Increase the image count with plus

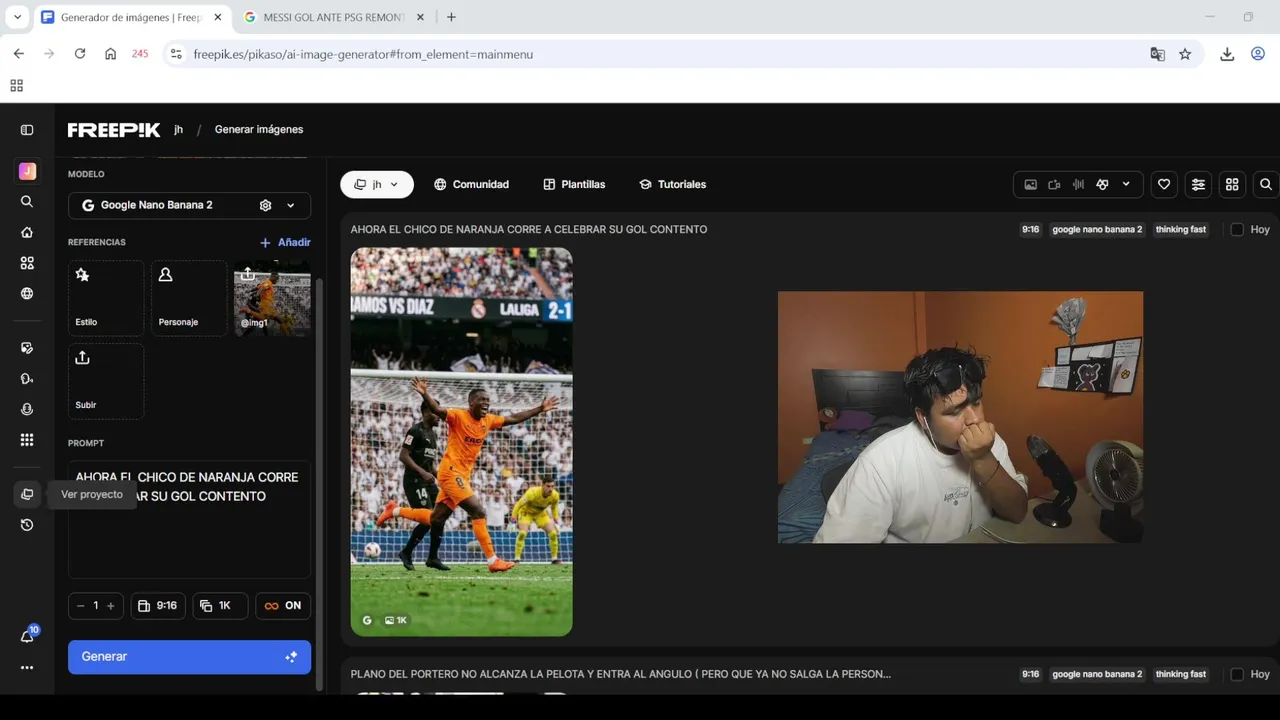[x=110, y=606]
